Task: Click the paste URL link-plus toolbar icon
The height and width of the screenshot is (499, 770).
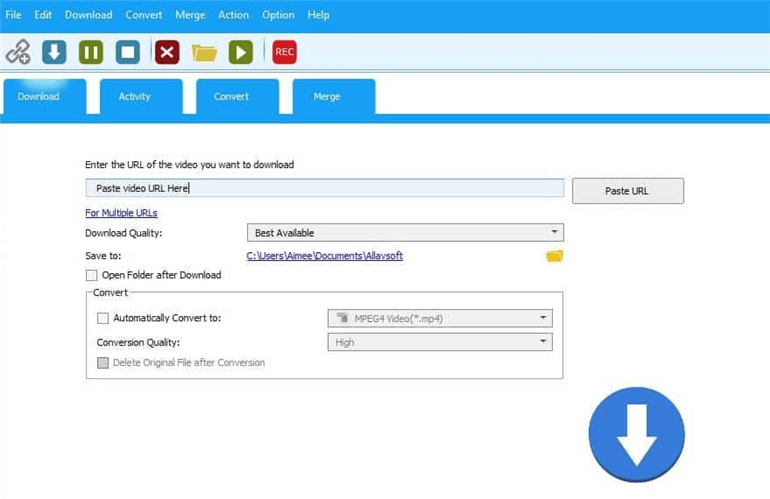Action: pyautogui.click(x=18, y=52)
